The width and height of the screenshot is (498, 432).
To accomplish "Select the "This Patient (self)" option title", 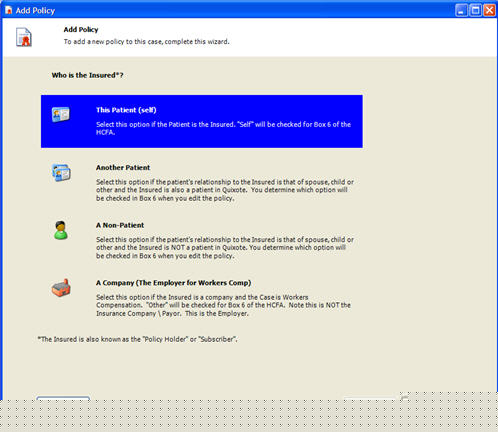I will (x=126, y=110).
